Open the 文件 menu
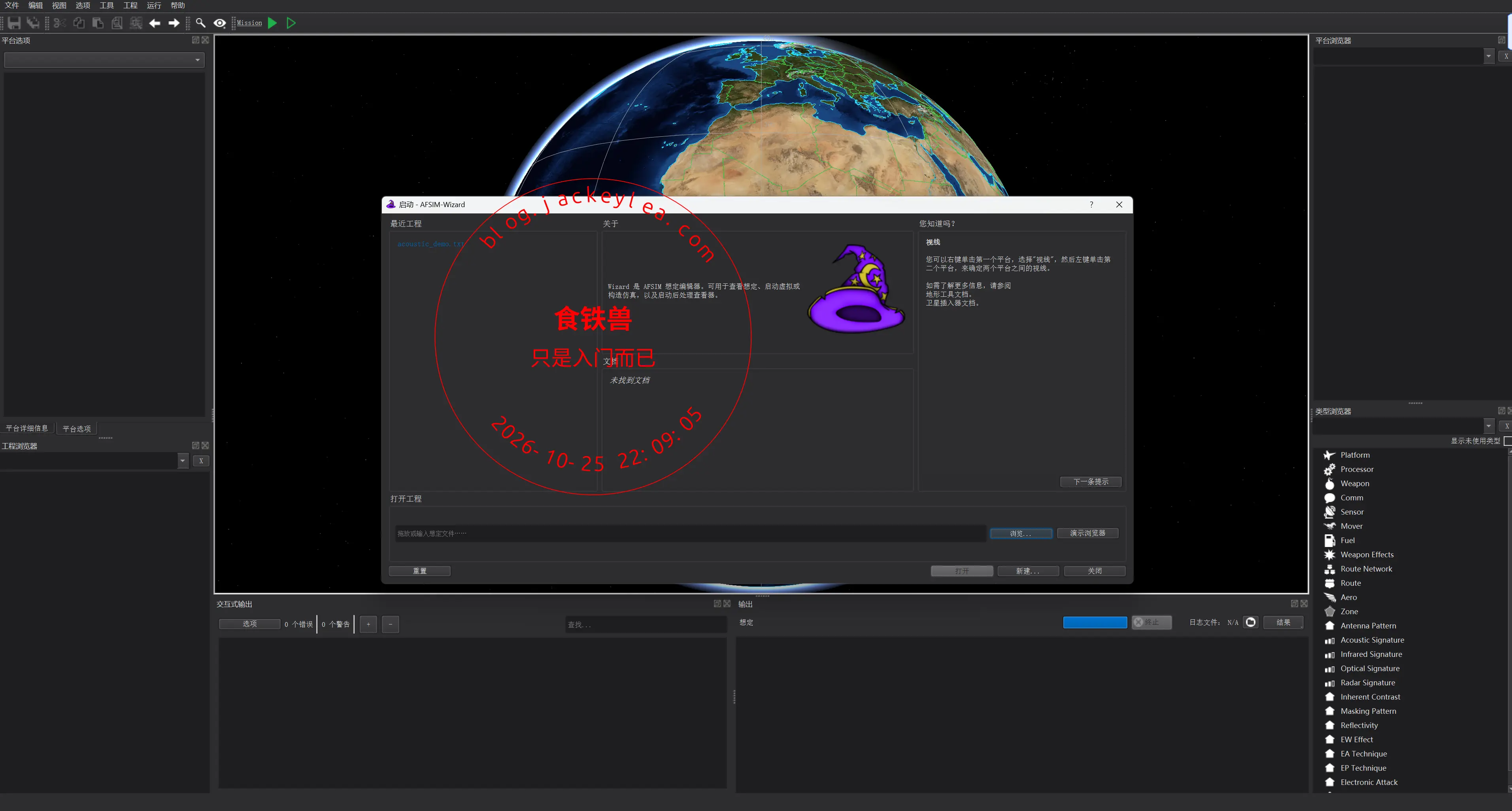 click(x=12, y=5)
